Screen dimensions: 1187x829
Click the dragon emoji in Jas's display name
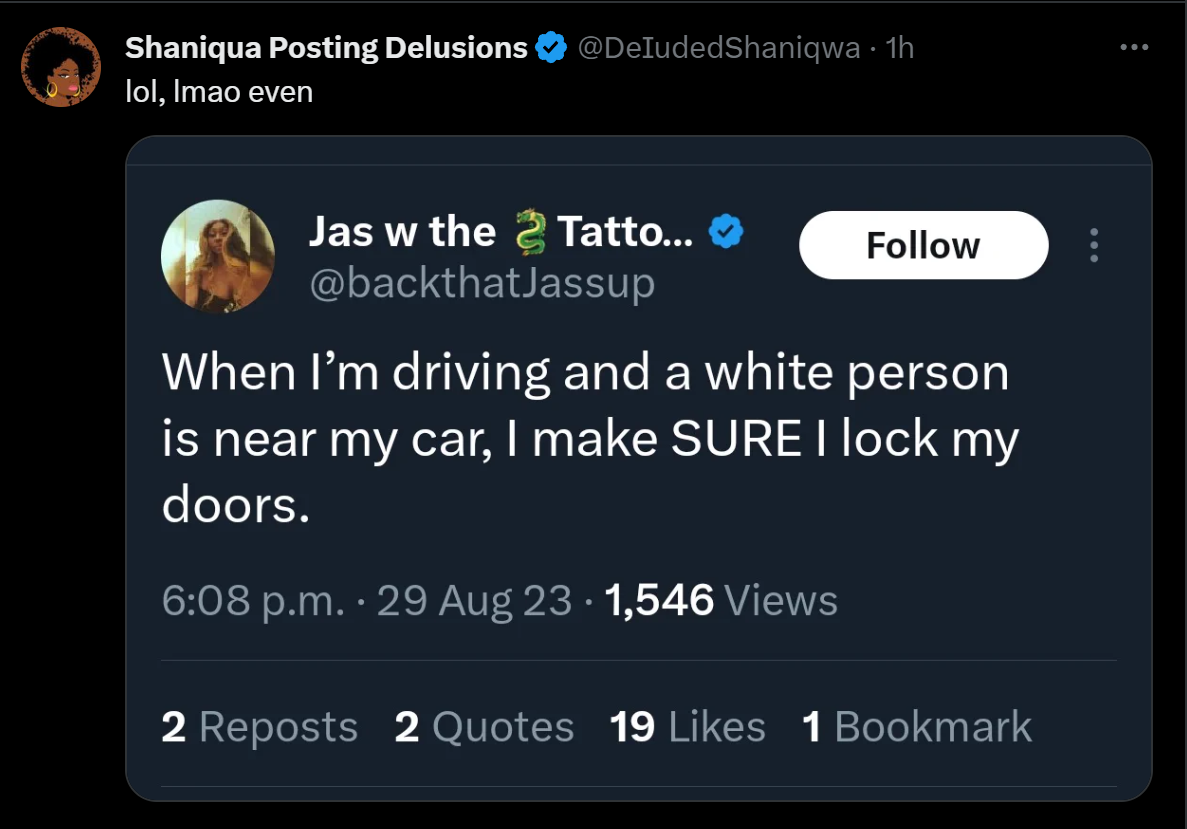526,233
